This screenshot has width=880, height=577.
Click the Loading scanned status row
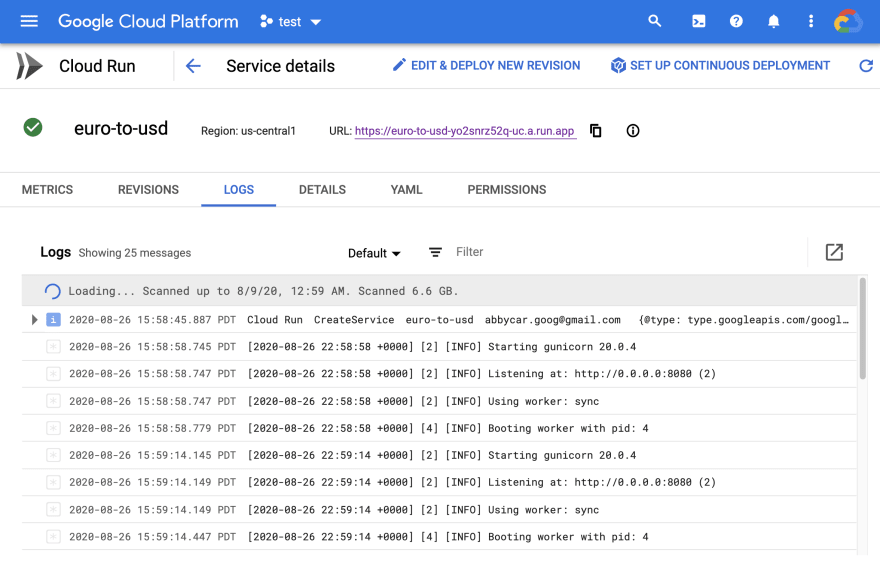439,291
